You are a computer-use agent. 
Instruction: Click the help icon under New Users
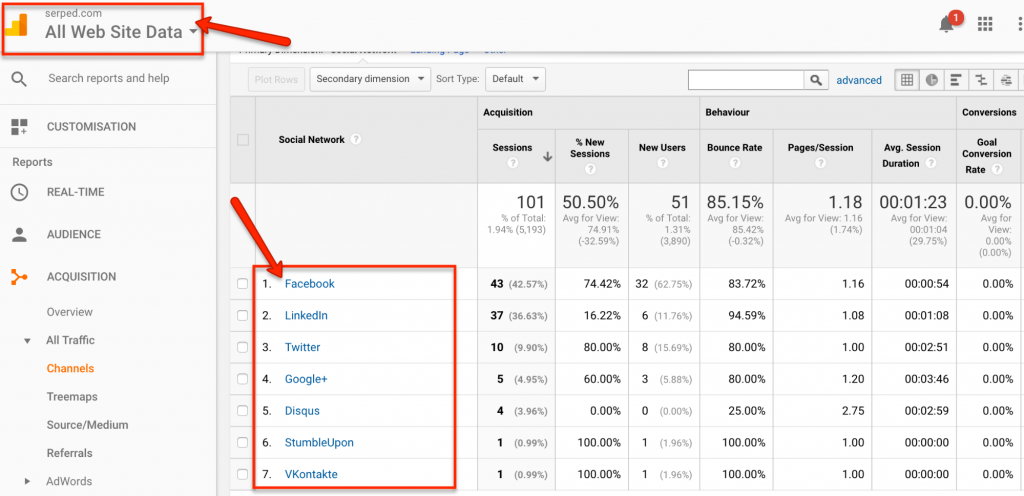662,163
